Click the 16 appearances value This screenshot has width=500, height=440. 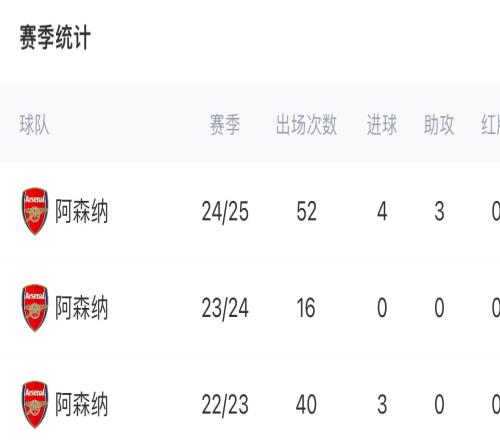click(x=306, y=308)
